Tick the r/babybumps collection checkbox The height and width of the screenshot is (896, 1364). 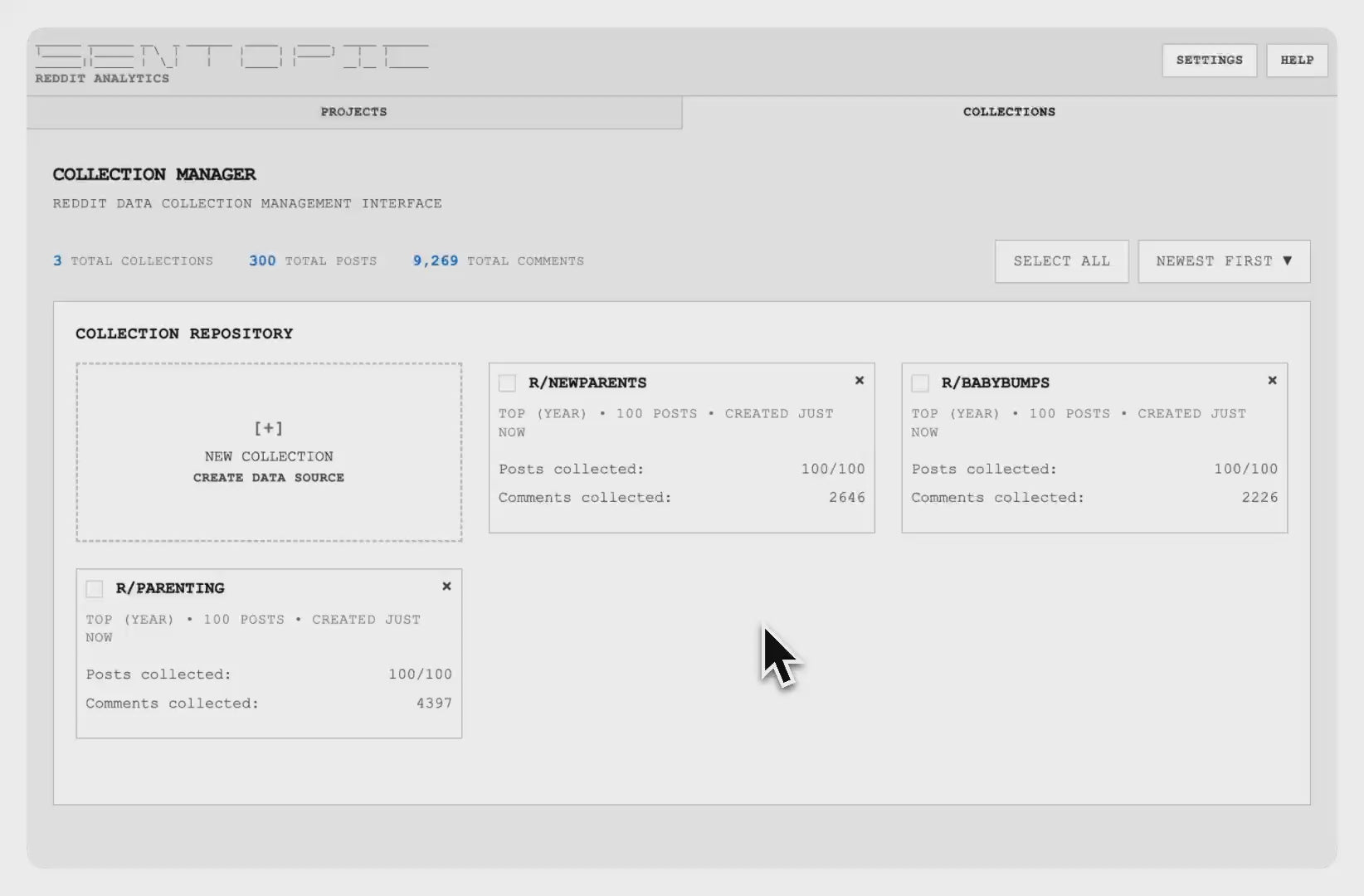tap(920, 383)
